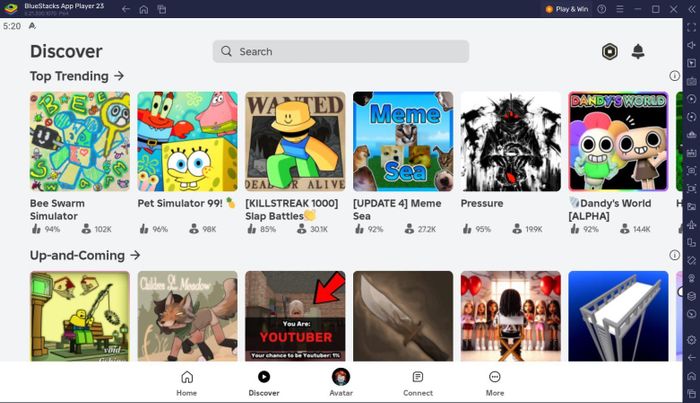Click '[KILLSTREAK 1000] Slap Battles' title
Viewport: 700px width, 403px height.
(292, 209)
